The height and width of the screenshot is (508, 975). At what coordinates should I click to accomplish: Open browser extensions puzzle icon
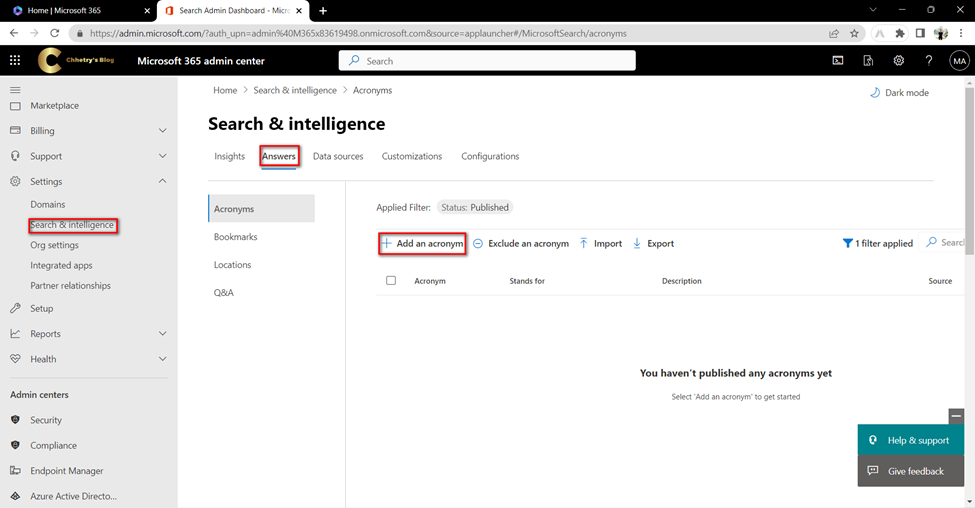[899, 34]
